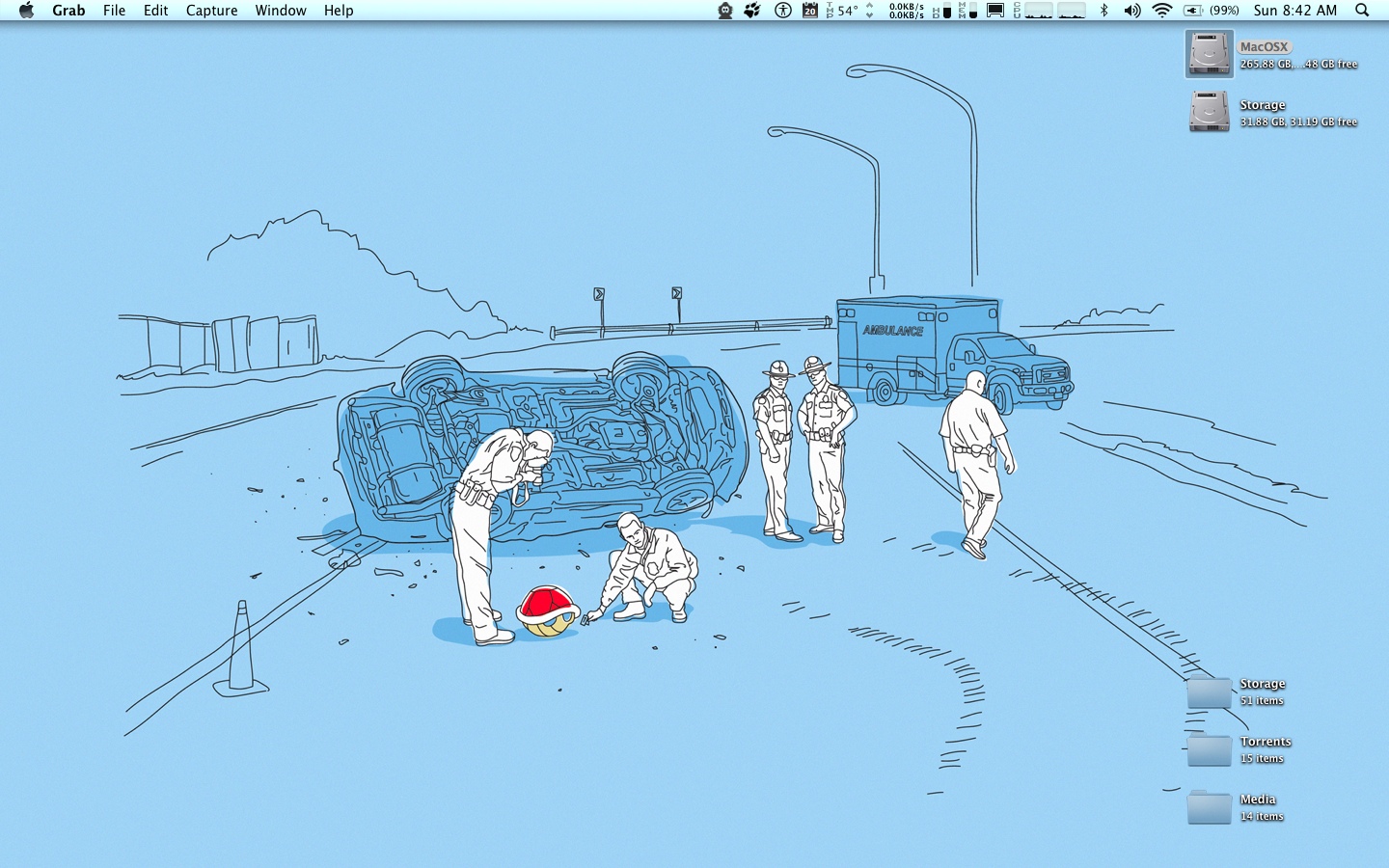Open the display monitor menu bar icon
The image size is (1389, 868).
tap(995, 11)
